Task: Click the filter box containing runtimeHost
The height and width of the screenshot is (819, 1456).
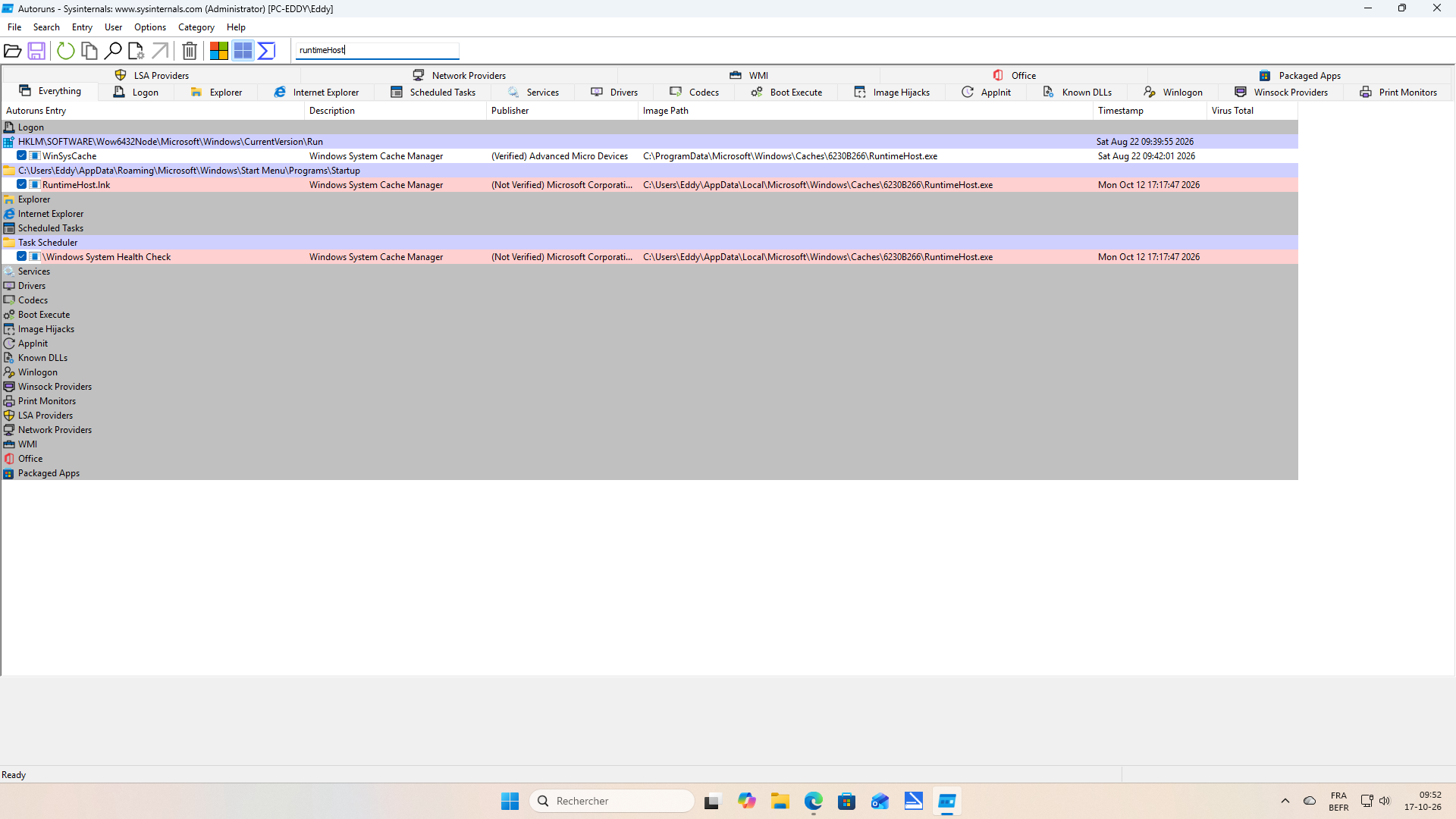Action: tap(378, 50)
